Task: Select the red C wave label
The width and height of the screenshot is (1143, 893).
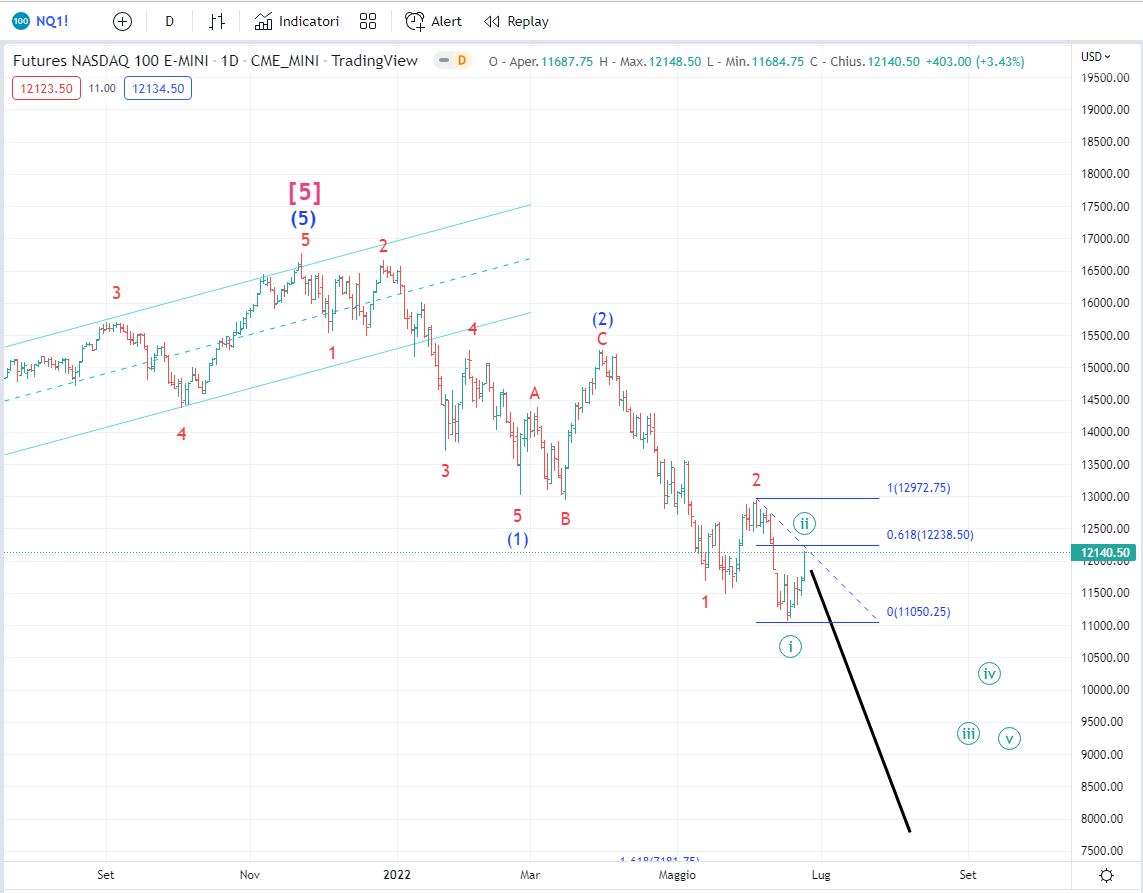Action: [x=602, y=339]
